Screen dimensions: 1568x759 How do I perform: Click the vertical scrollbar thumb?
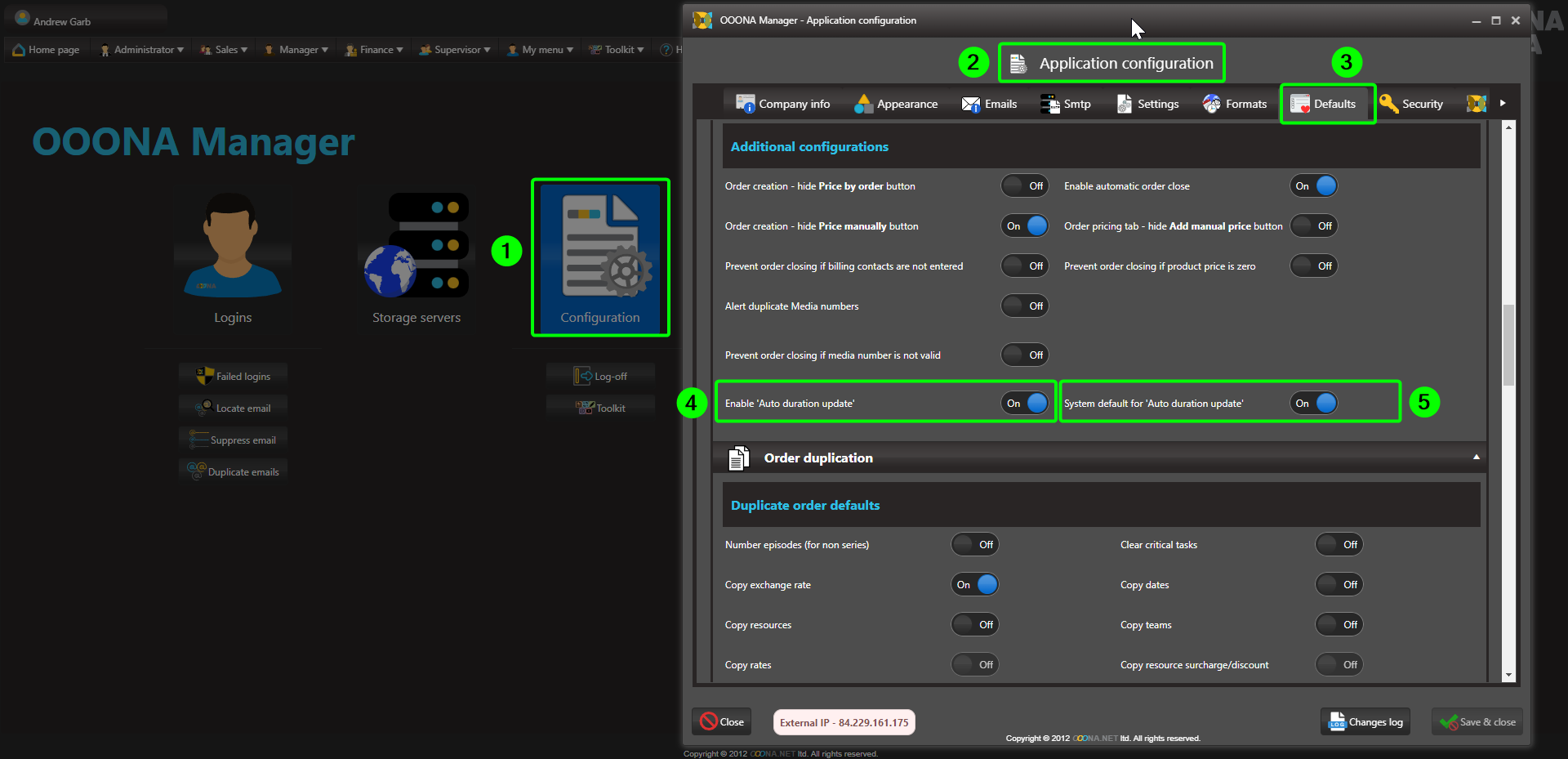point(1508,343)
